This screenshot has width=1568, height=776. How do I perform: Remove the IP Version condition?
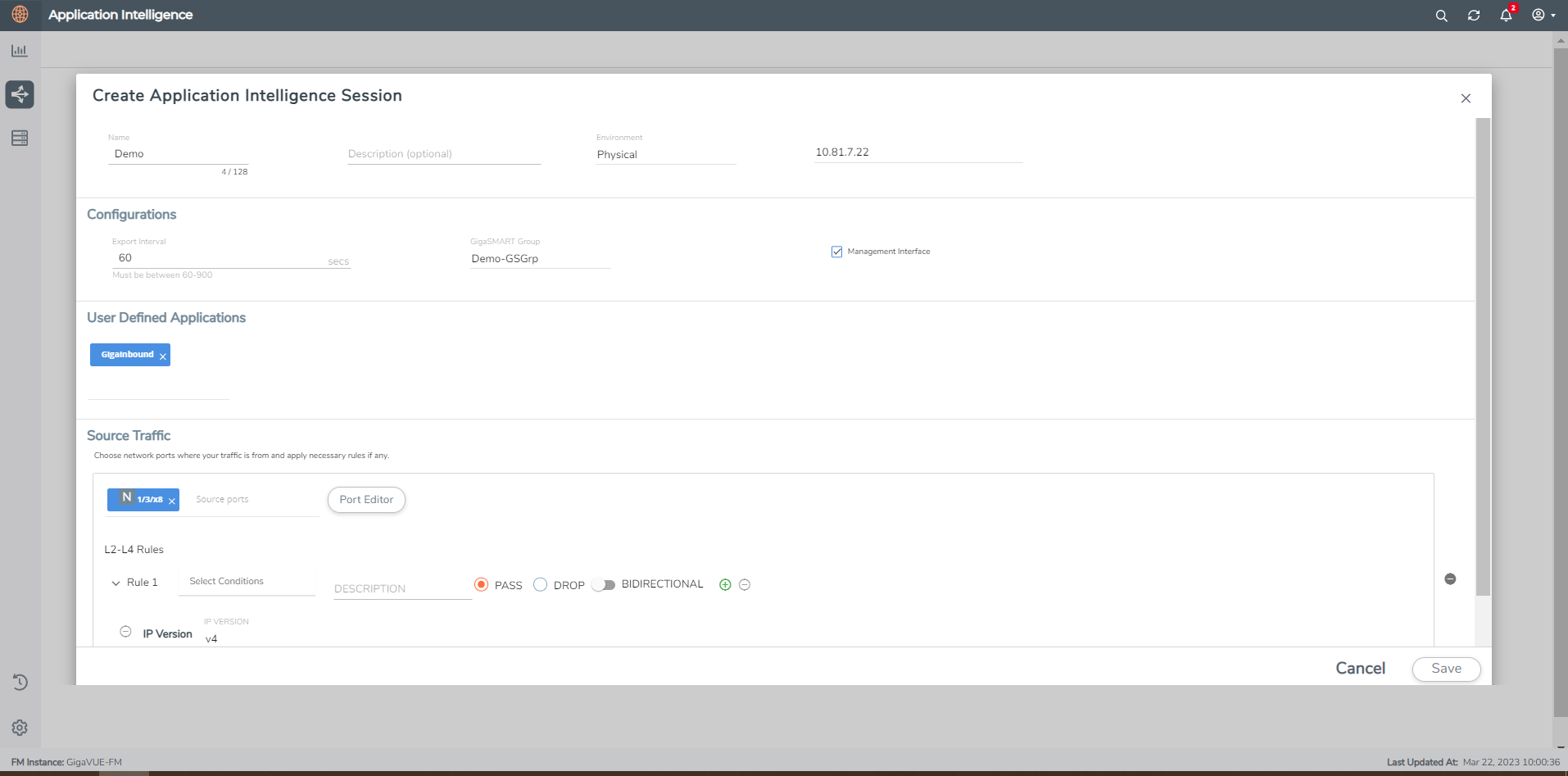pos(125,631)
